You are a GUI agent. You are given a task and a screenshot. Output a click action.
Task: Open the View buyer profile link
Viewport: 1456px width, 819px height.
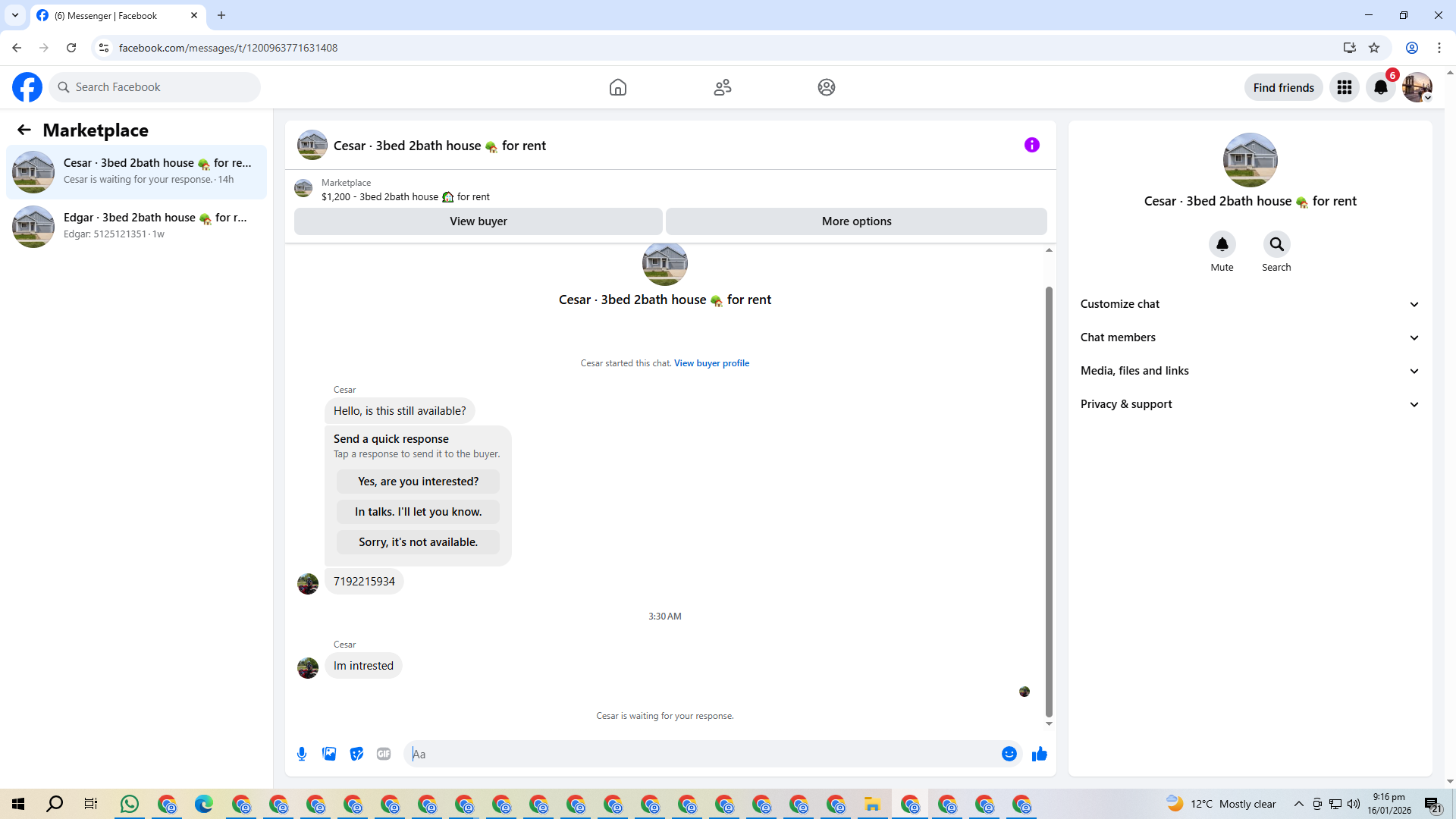coord(711,363)
